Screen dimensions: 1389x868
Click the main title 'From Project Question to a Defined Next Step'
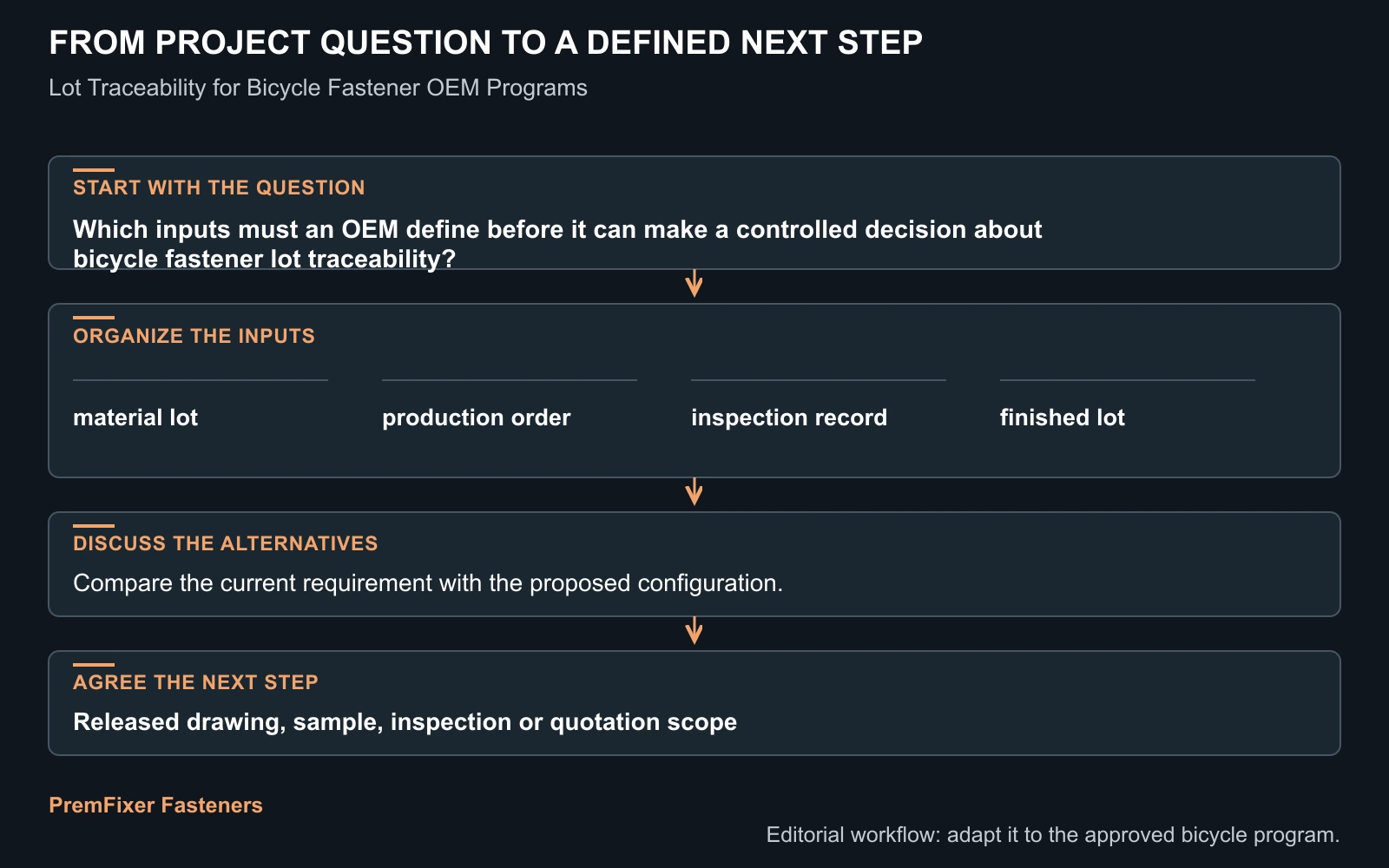pyautogui.click(x=486, y=43)
